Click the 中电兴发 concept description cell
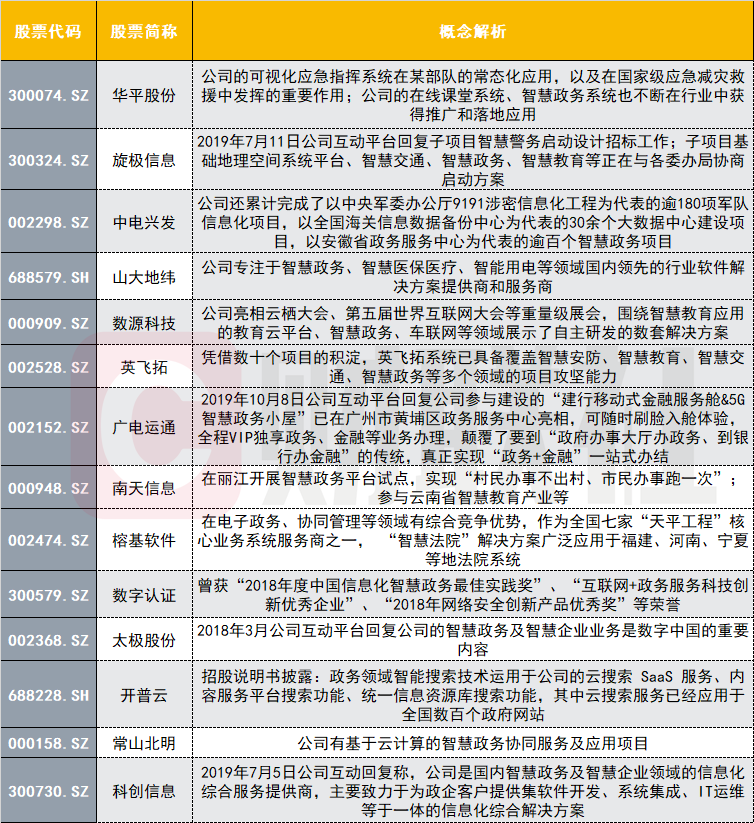Screen dimensions: 754x823 [x=473, y=222]
